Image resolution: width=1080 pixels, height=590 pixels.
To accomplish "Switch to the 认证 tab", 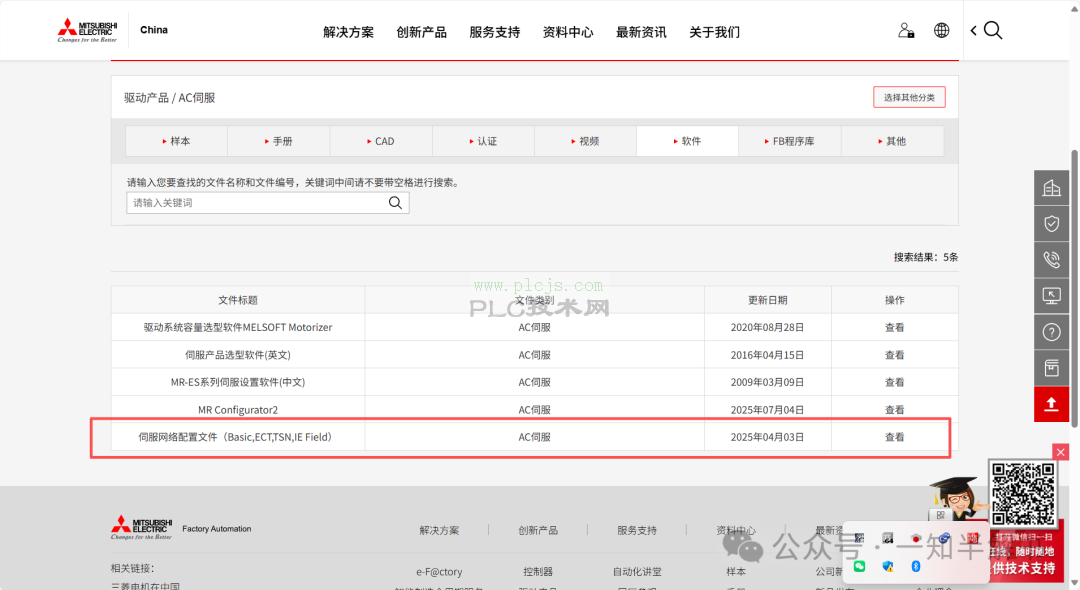I will tap(484, 141).
